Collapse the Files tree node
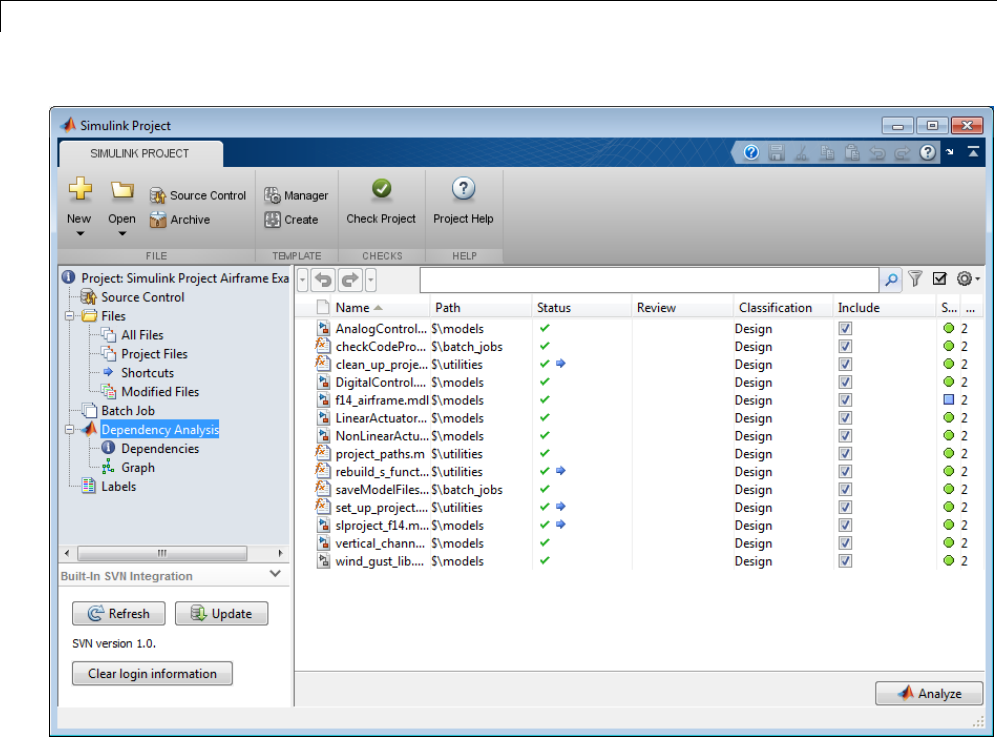This screenshot has height=737, width=997. coord(69,316)
